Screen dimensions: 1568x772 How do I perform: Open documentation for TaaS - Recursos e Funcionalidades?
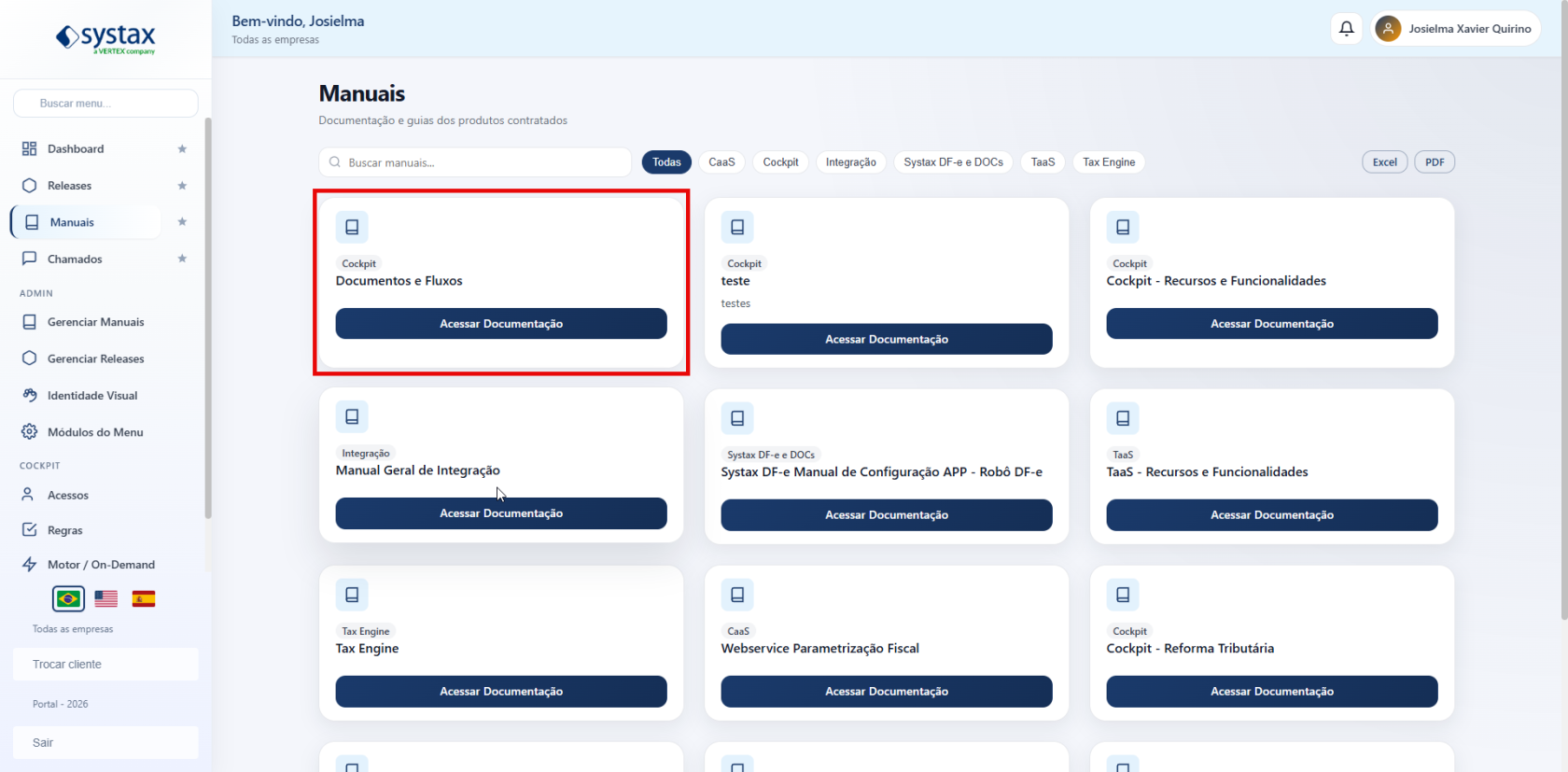point(1272,515)
